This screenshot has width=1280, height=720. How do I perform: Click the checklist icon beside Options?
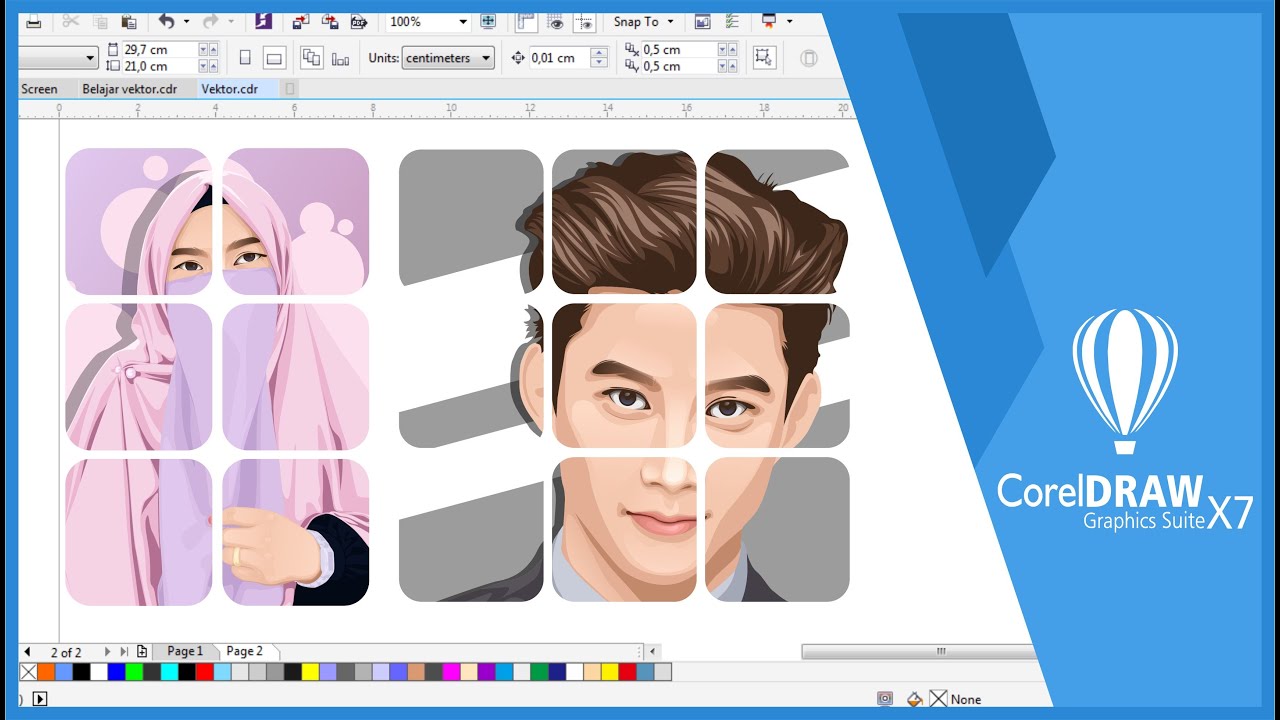click(x=733, y=21)
